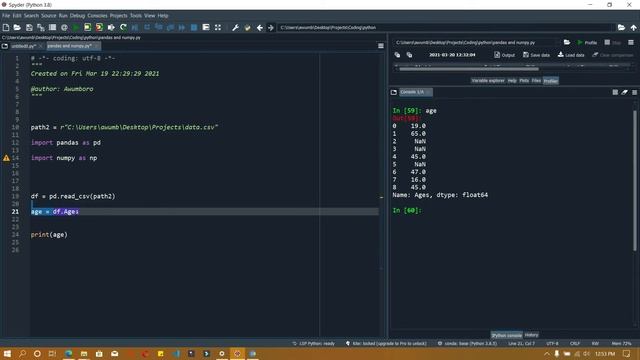Run cell and advance
640x360 pixels.
[99, 27]
